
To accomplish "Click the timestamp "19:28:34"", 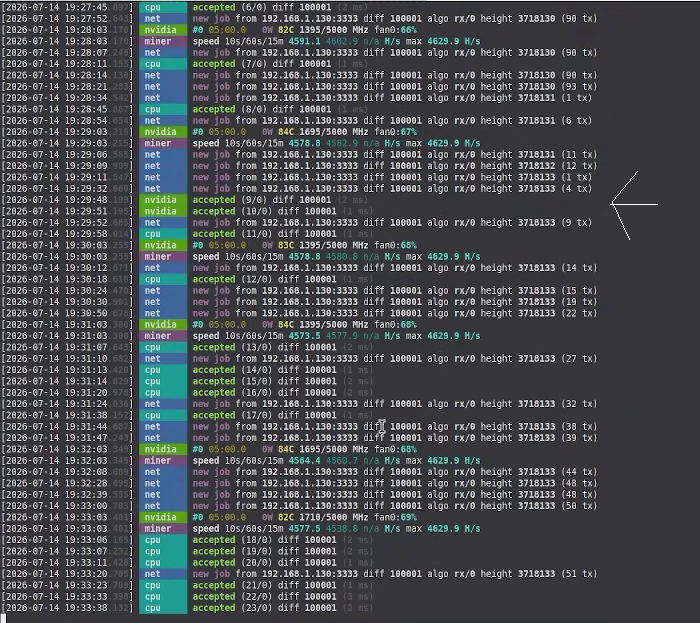I will [x=86, y=98].
